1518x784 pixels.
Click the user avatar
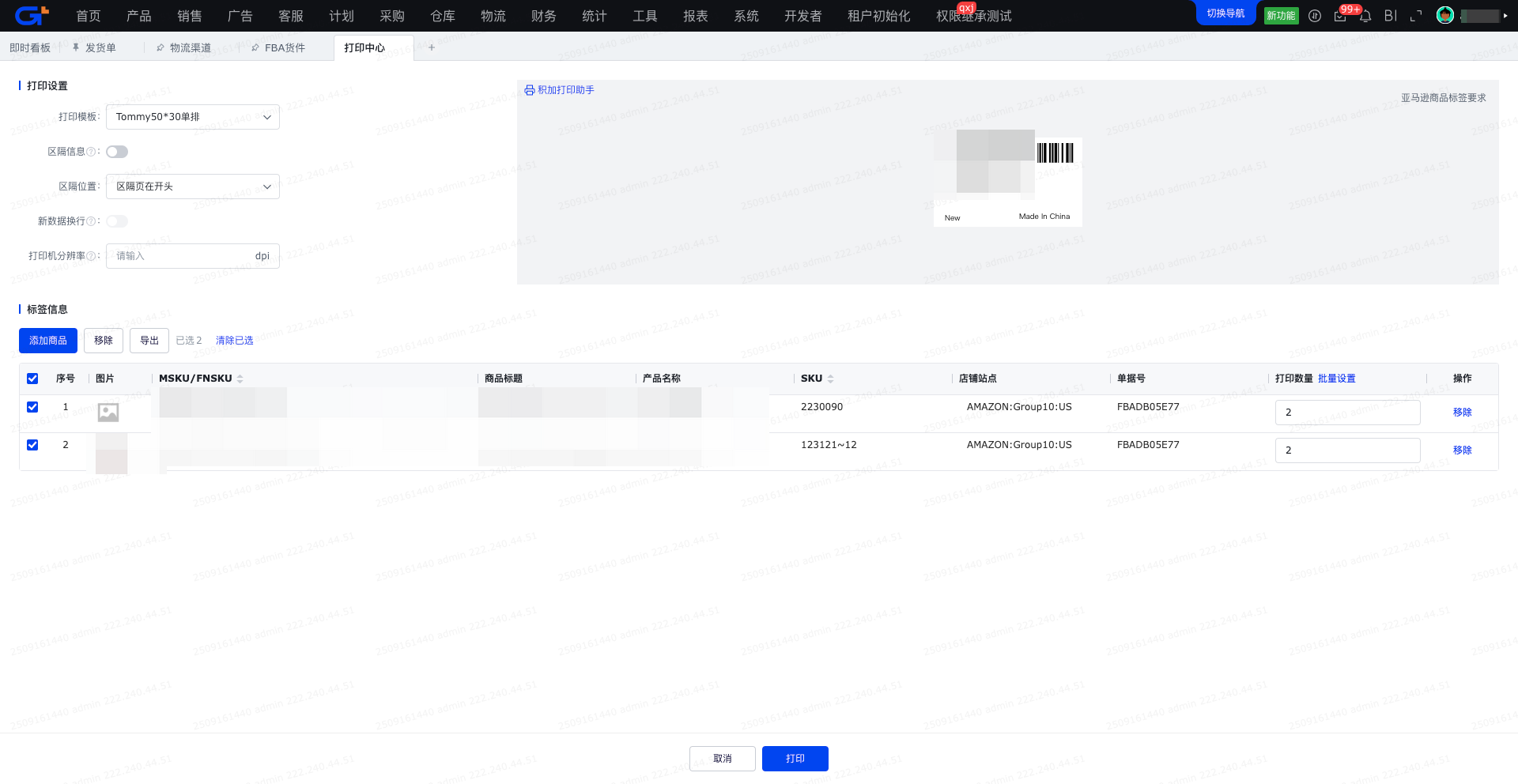(1445, 15)
